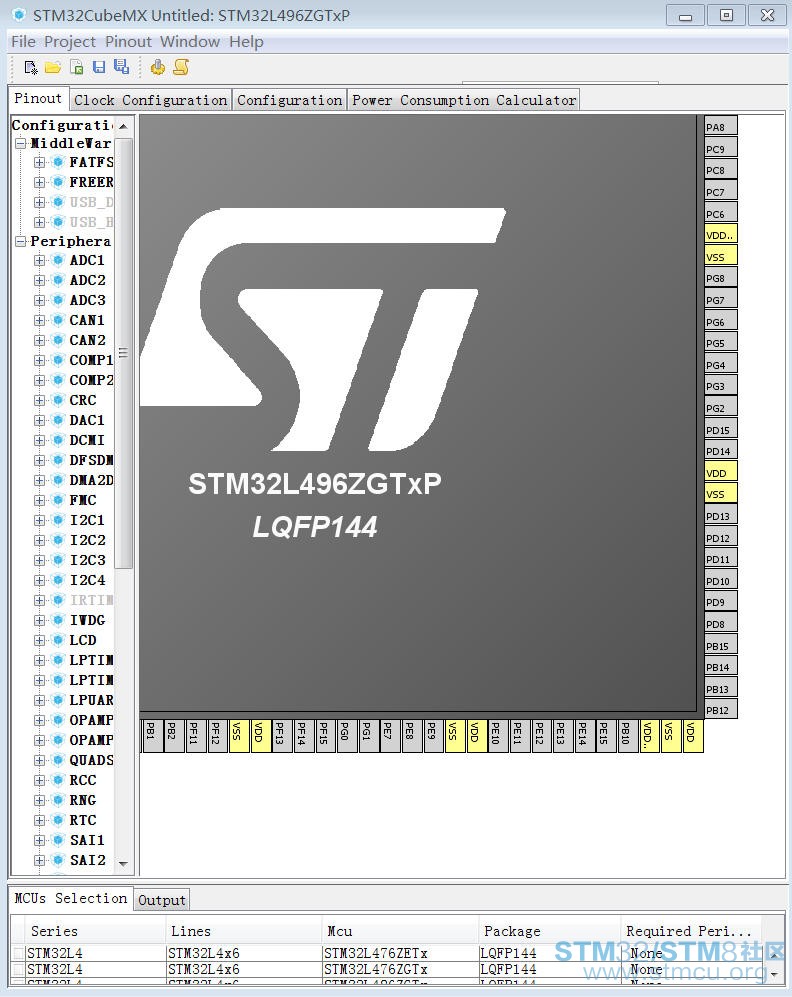The width and height of the screenshot is (792, 997).
Task: Collapse the MiddleWares tree node
Action: coord(21,143)
